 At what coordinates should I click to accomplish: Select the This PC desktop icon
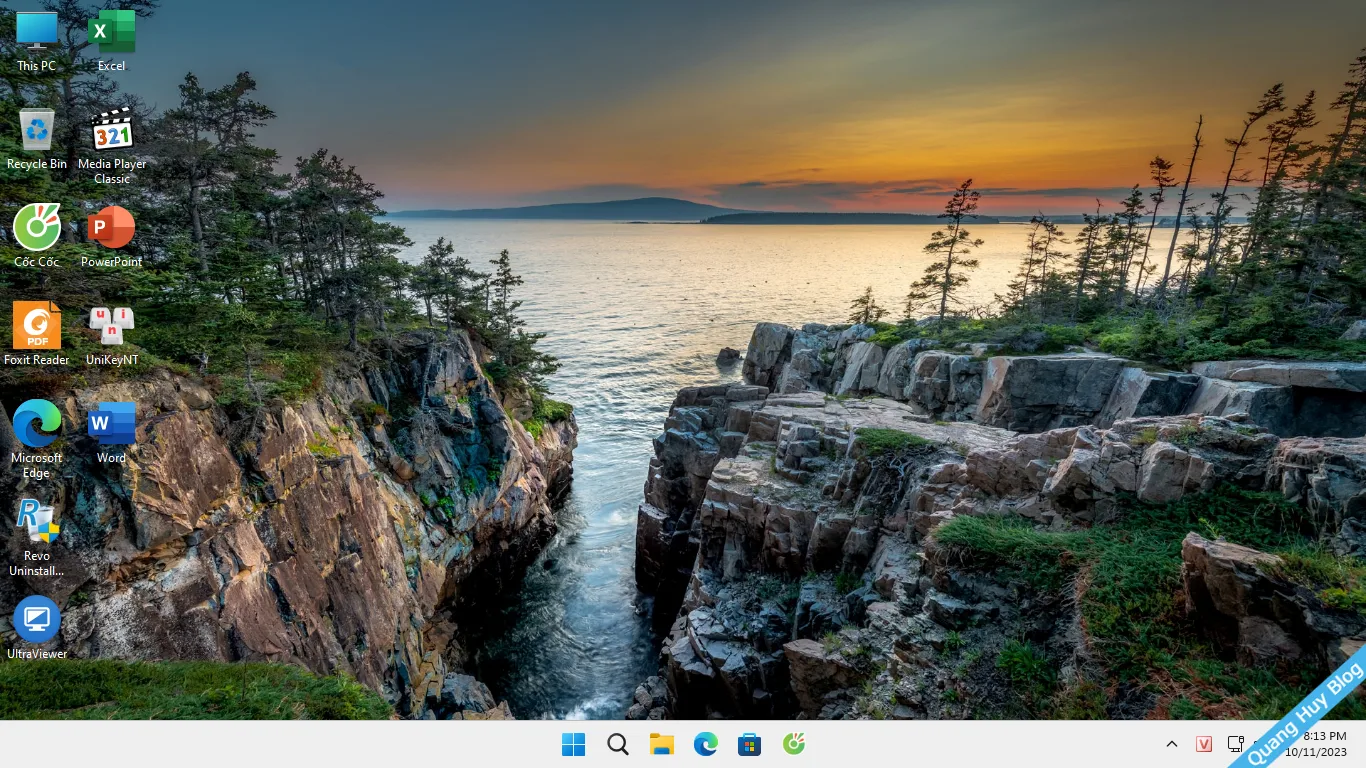37,41
